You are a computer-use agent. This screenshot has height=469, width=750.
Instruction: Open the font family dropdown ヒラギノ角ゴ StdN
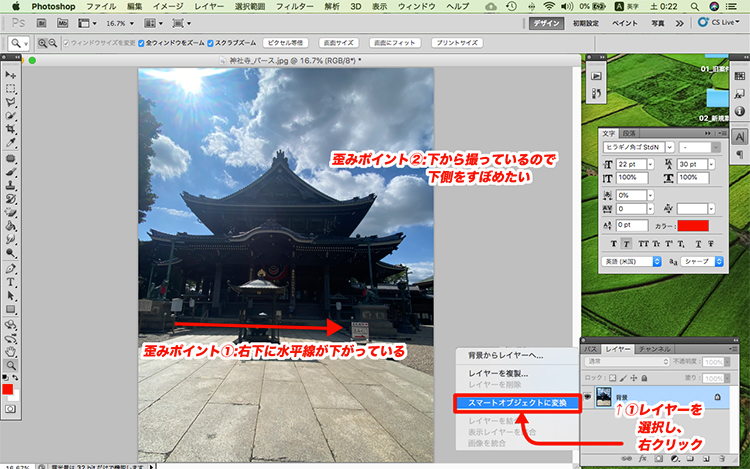670,147
